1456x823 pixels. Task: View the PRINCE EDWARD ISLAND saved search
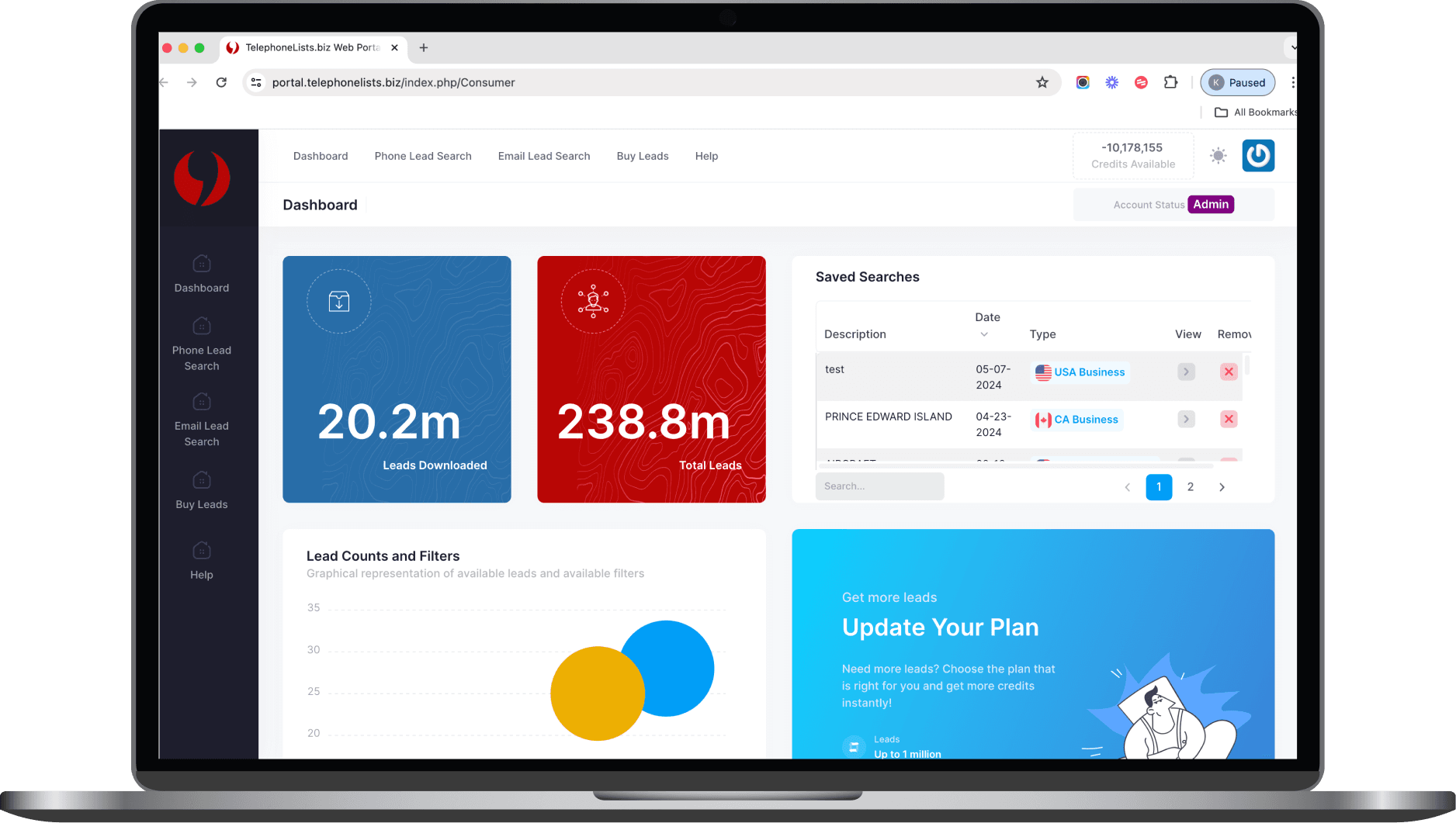1186,419
